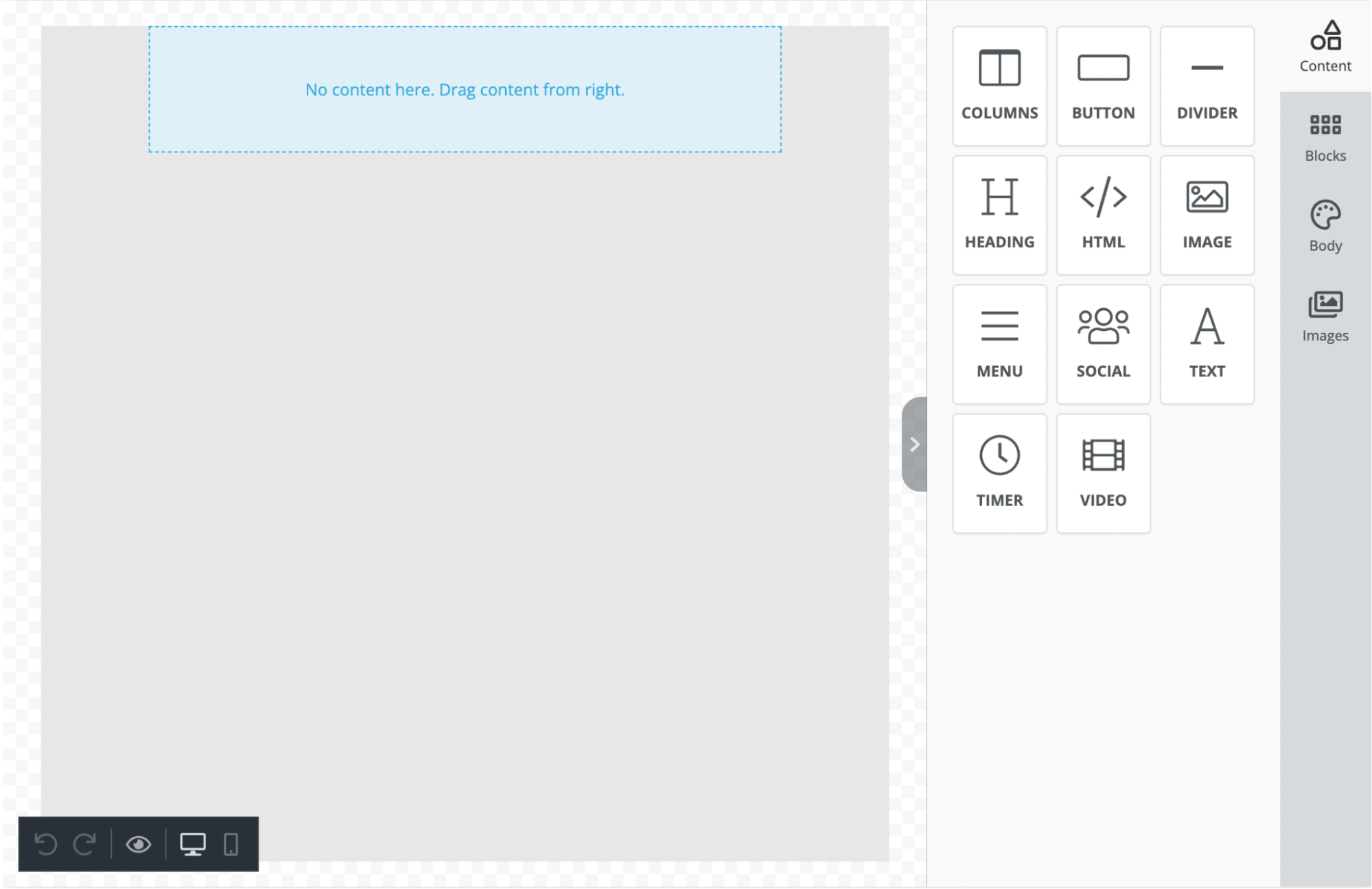Screen dimensions: 1372x889
Task: Toggle the preview eye icon
Action: (x=138, y=843)
